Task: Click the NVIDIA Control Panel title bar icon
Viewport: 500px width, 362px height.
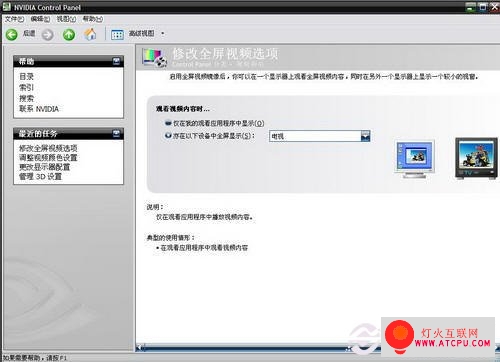Action: (7, 7)
